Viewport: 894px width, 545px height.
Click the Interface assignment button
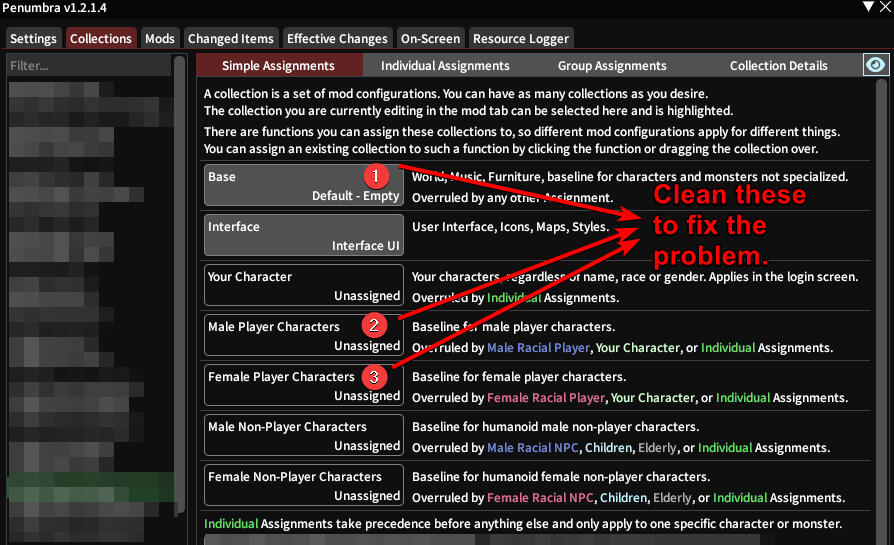tap(304, 236)
